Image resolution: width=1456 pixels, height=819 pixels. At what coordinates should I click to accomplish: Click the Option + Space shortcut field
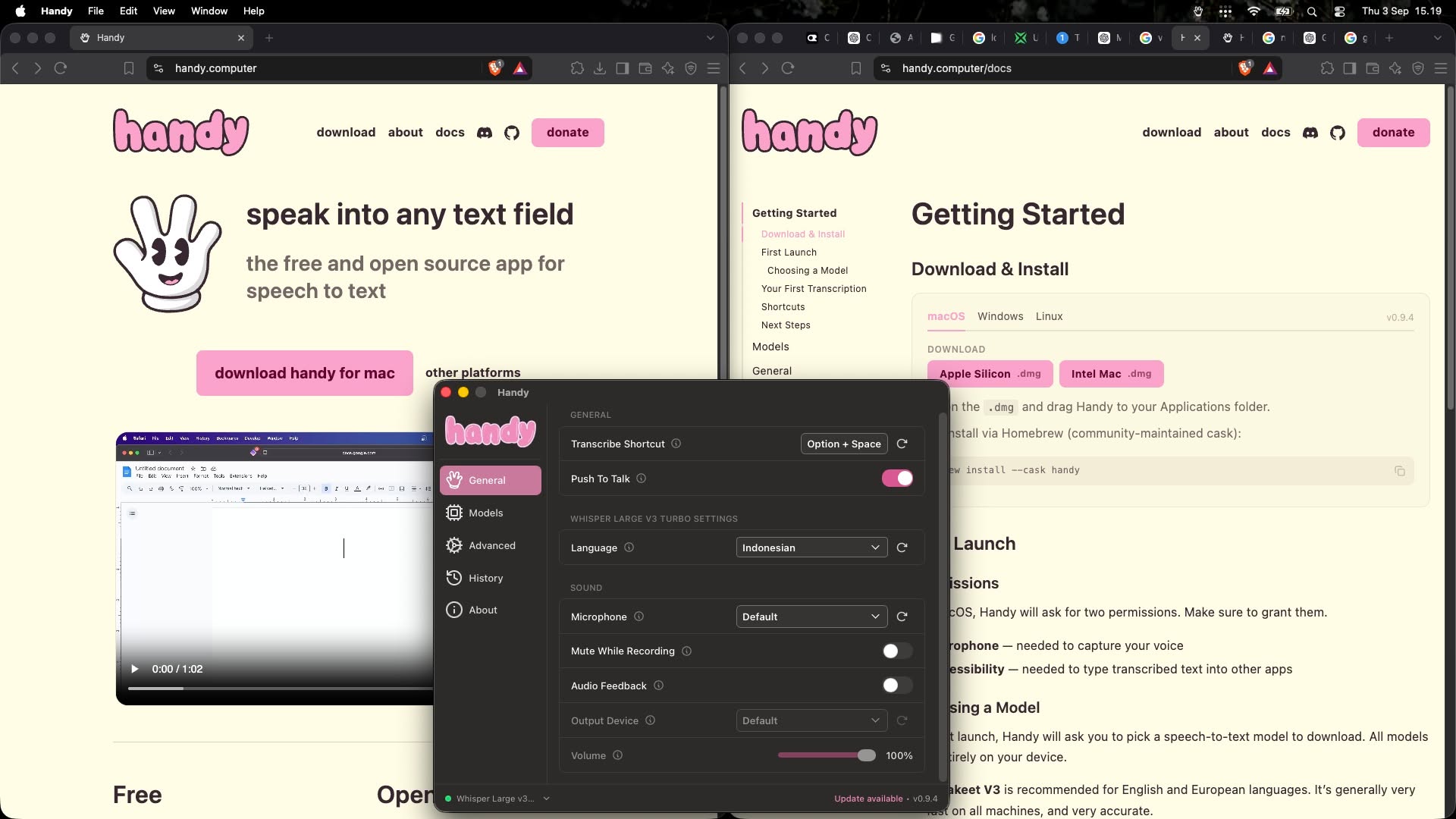[844, 444]
